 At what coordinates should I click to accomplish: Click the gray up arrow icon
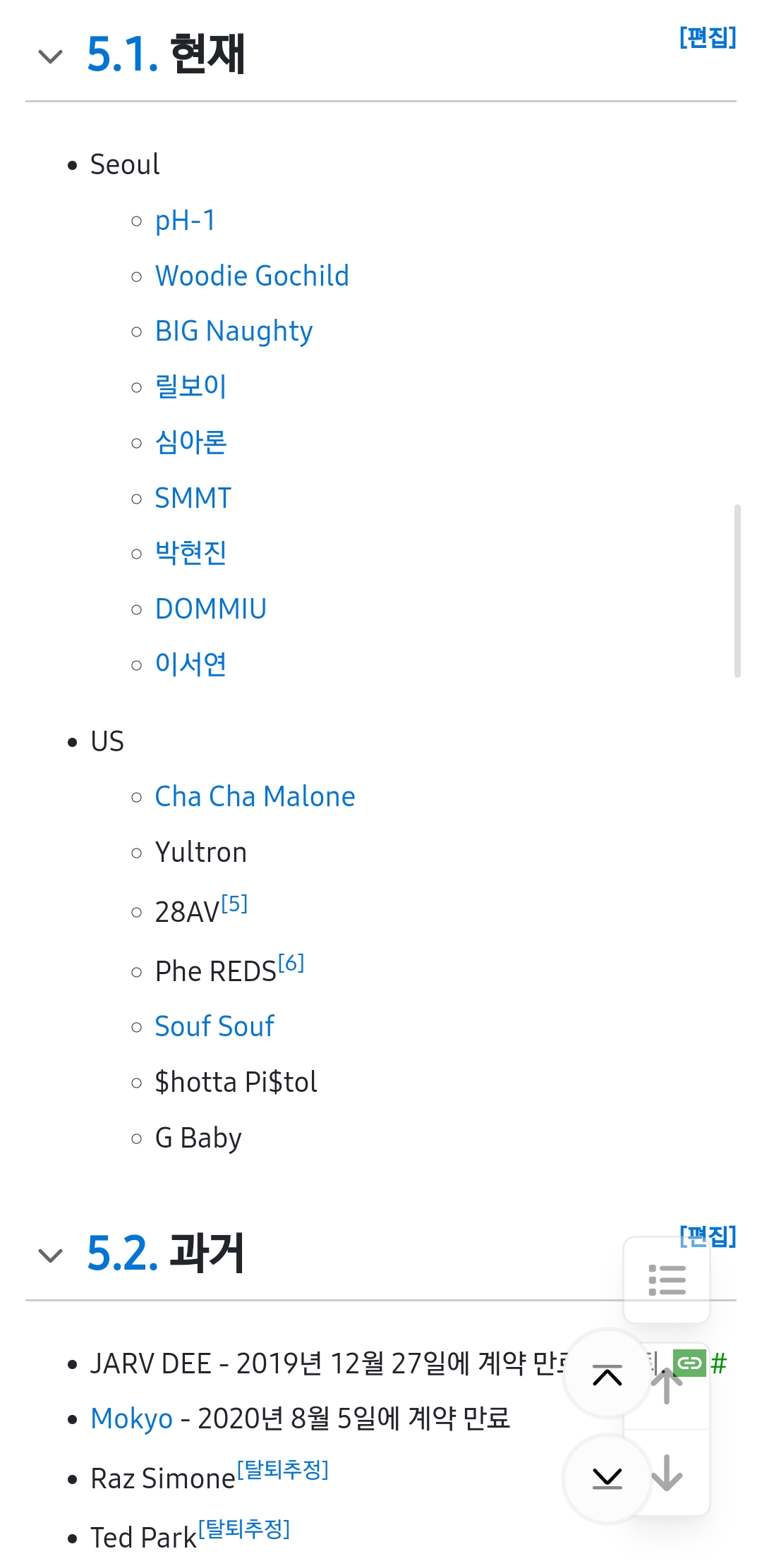pos(667,1386)
